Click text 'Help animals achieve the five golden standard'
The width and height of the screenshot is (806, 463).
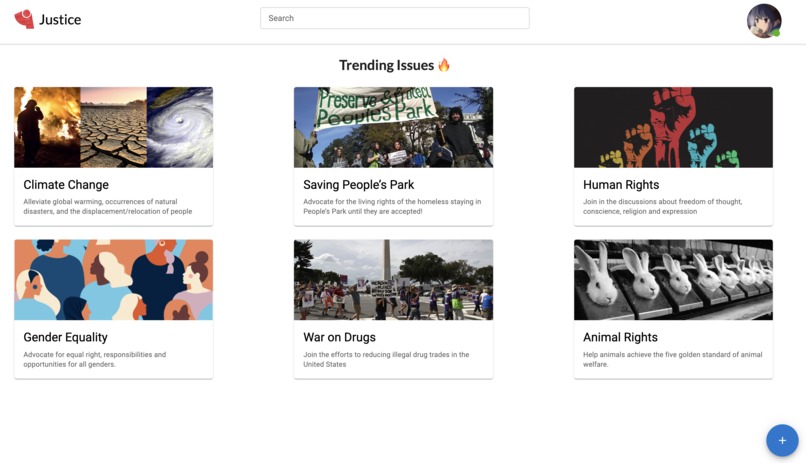tap(658, 355)
